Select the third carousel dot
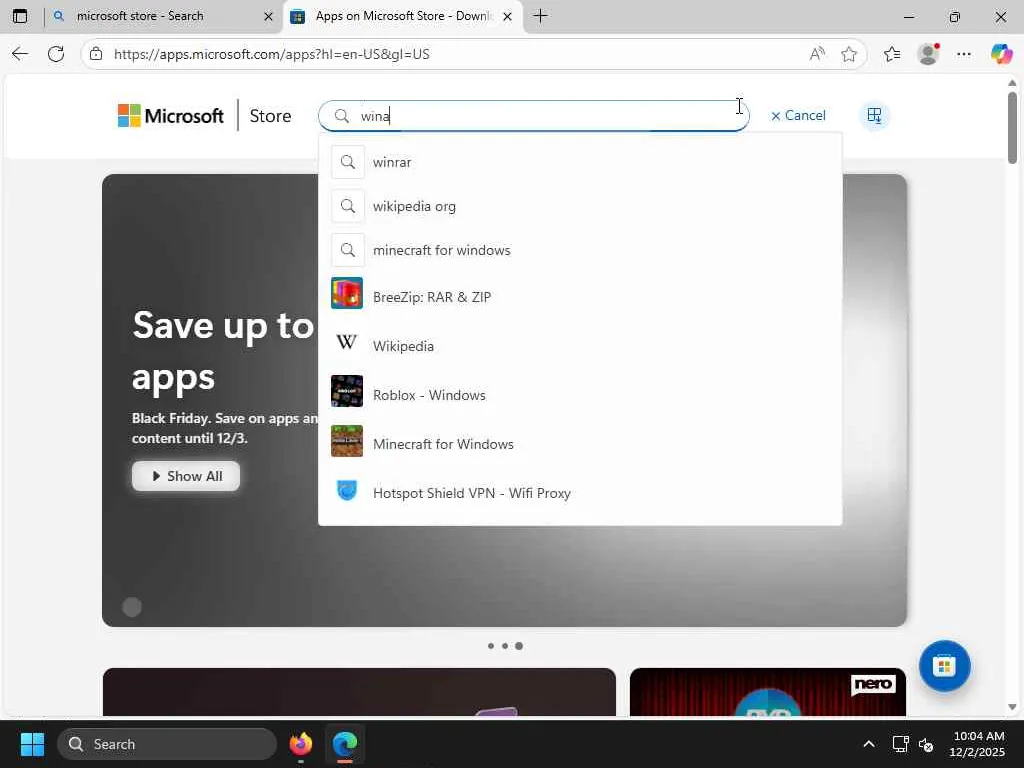This screenshot has width=1024, height=768. coord(519,646)
